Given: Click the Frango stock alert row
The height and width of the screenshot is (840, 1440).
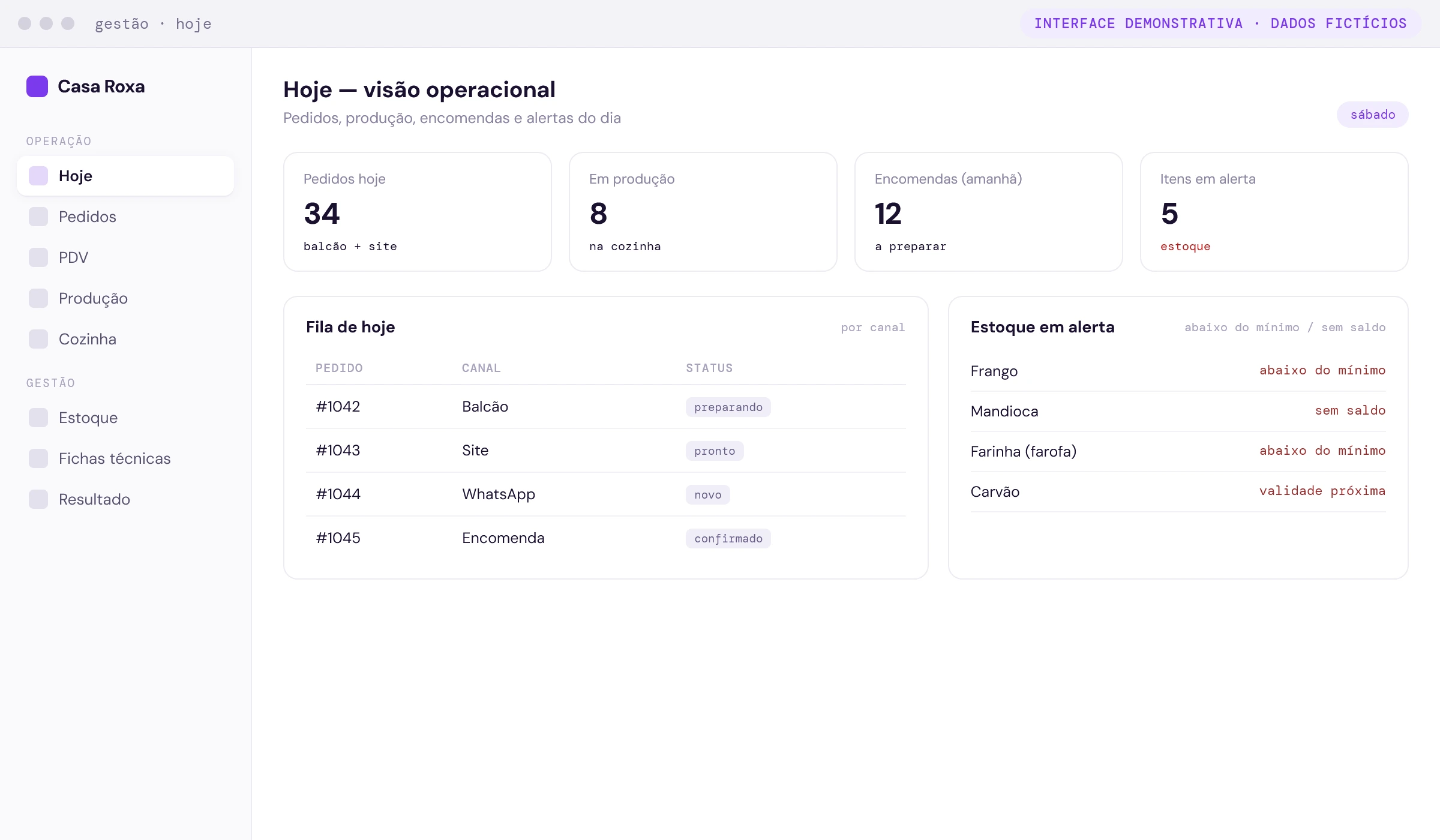Looking at the screenshot, I should tap(1178, 371).
